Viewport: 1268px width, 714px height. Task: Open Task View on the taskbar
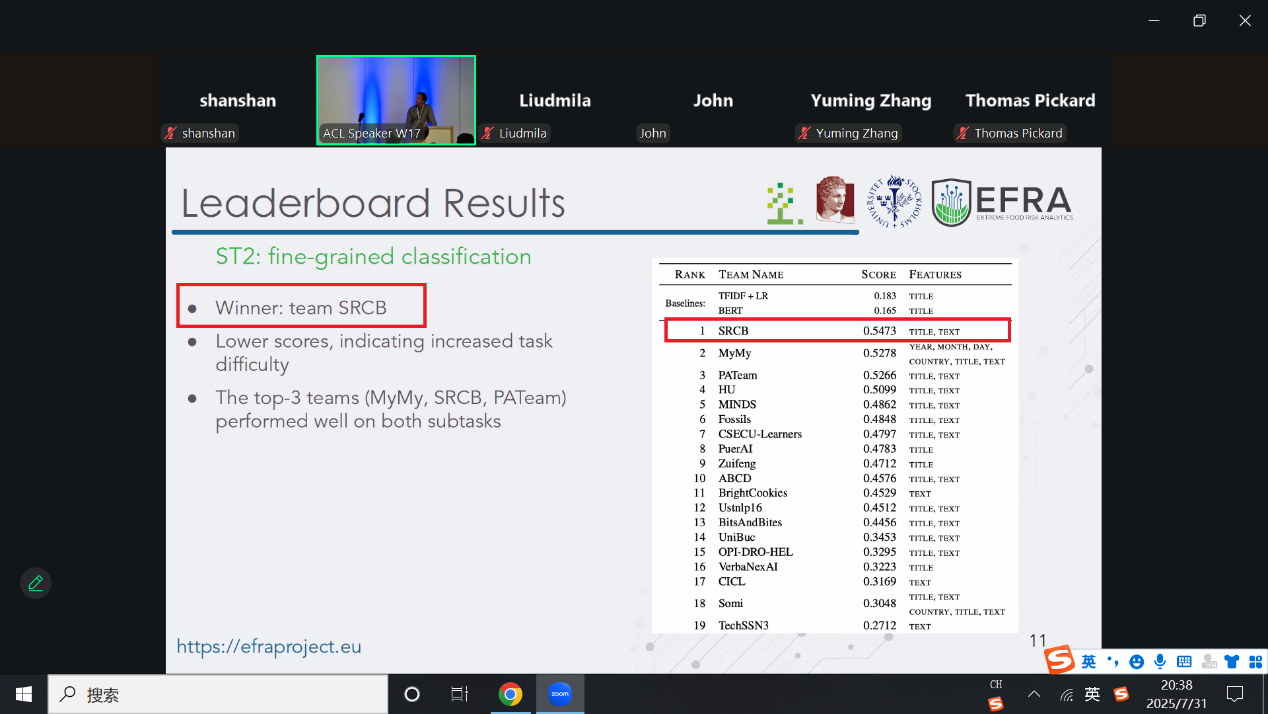460,694
